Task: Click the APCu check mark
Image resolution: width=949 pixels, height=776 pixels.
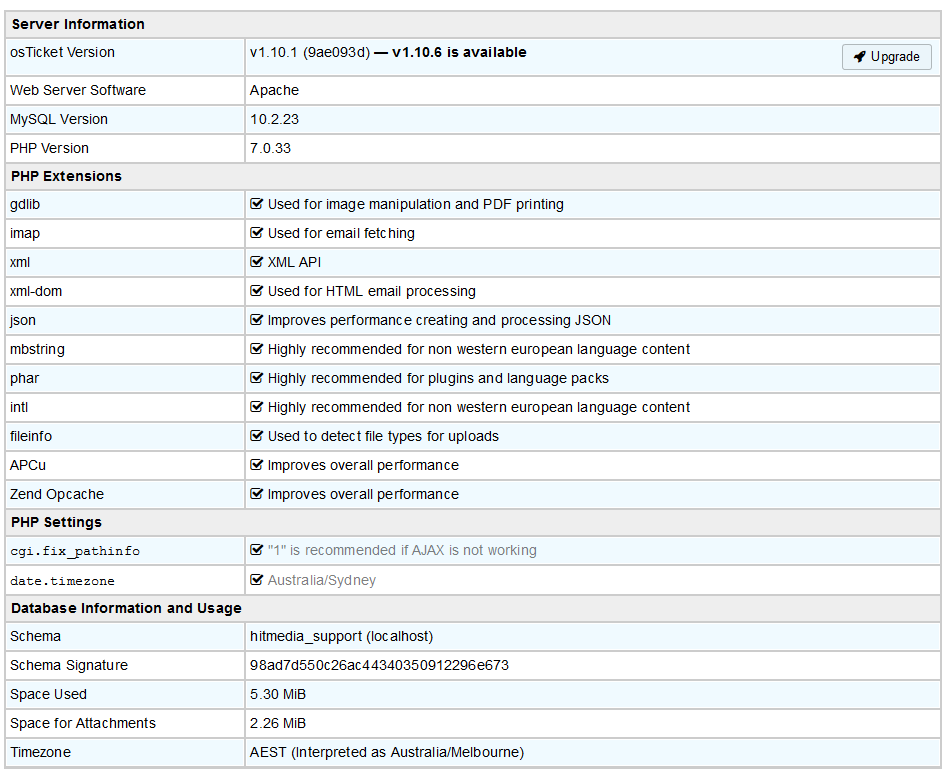Action: [257, 465]
